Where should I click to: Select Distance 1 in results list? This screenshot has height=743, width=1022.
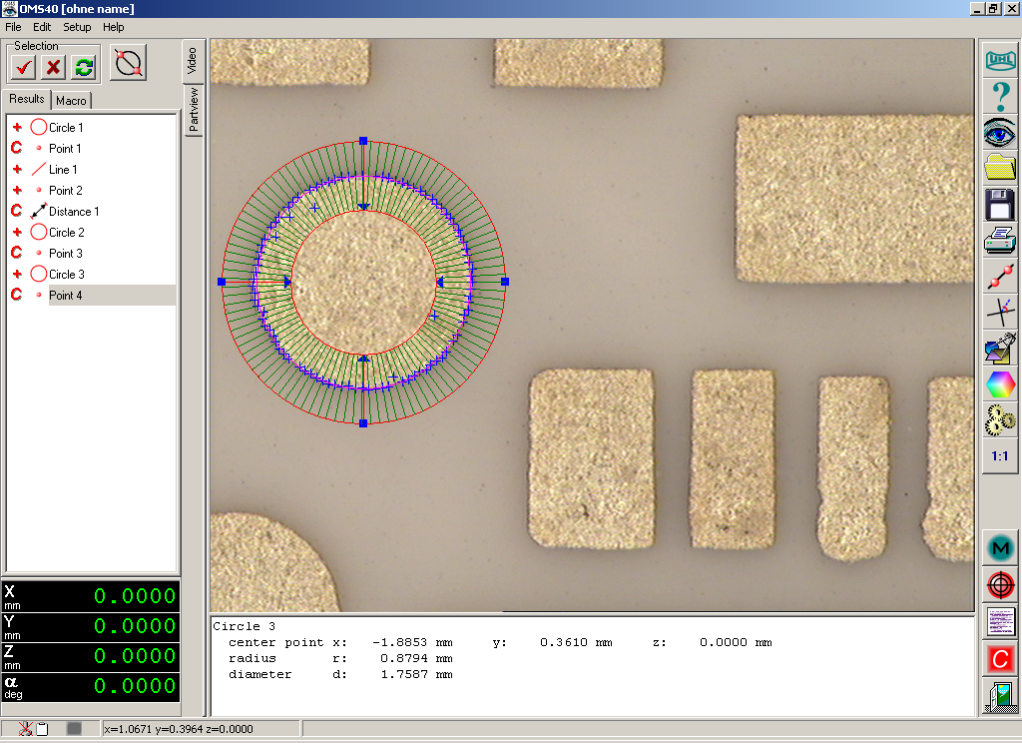(74, 212)
